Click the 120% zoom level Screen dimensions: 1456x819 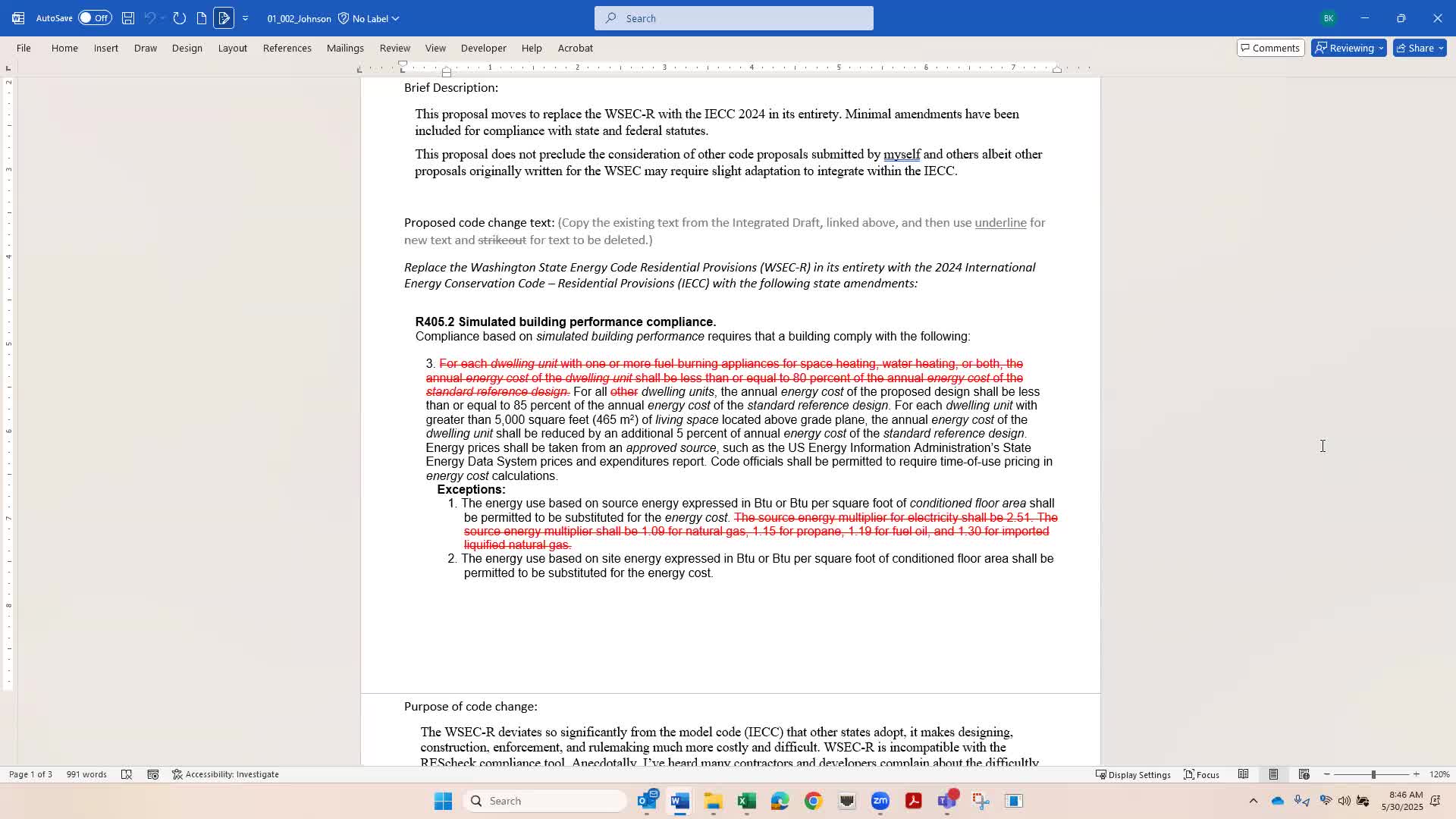[1439, 774]
